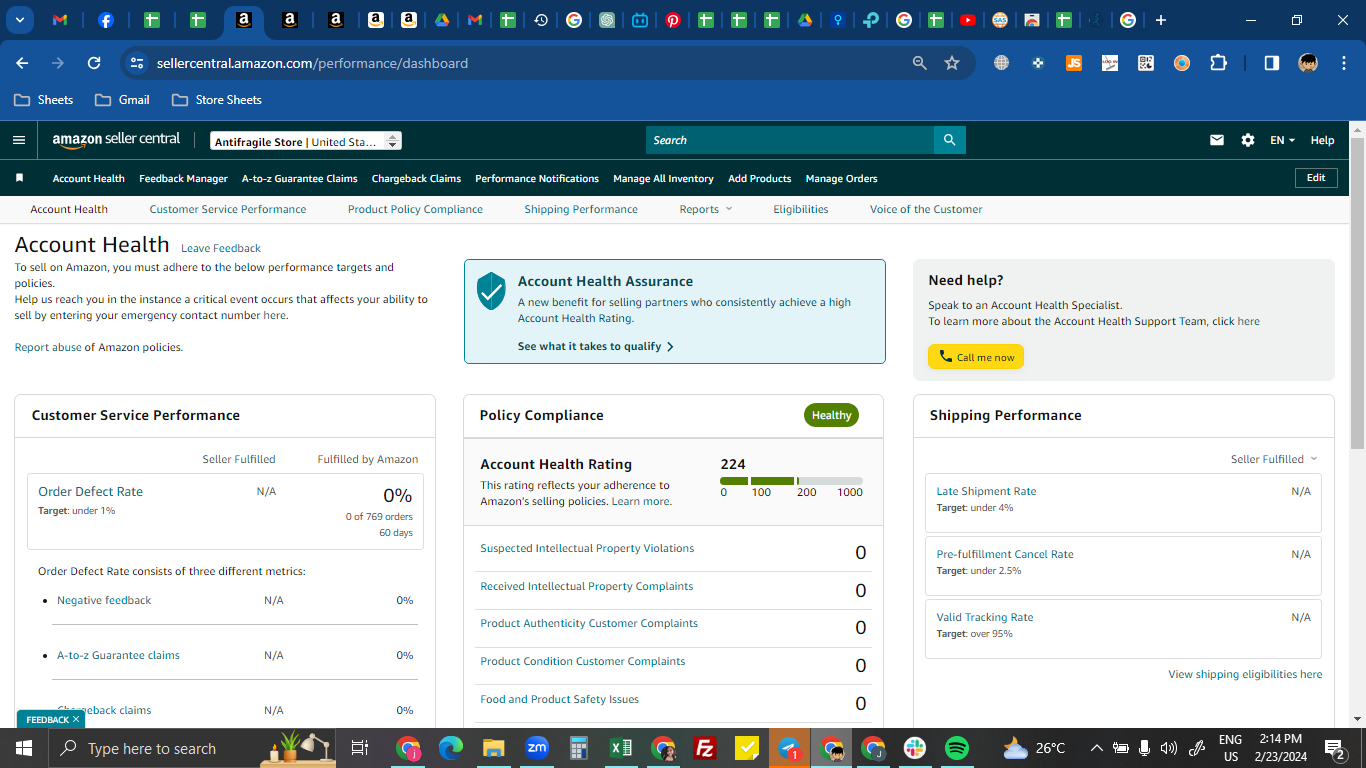Bookmark this page with the star icon
Image resolution: width=1366 pixels, height=768 pixels.
952,63
